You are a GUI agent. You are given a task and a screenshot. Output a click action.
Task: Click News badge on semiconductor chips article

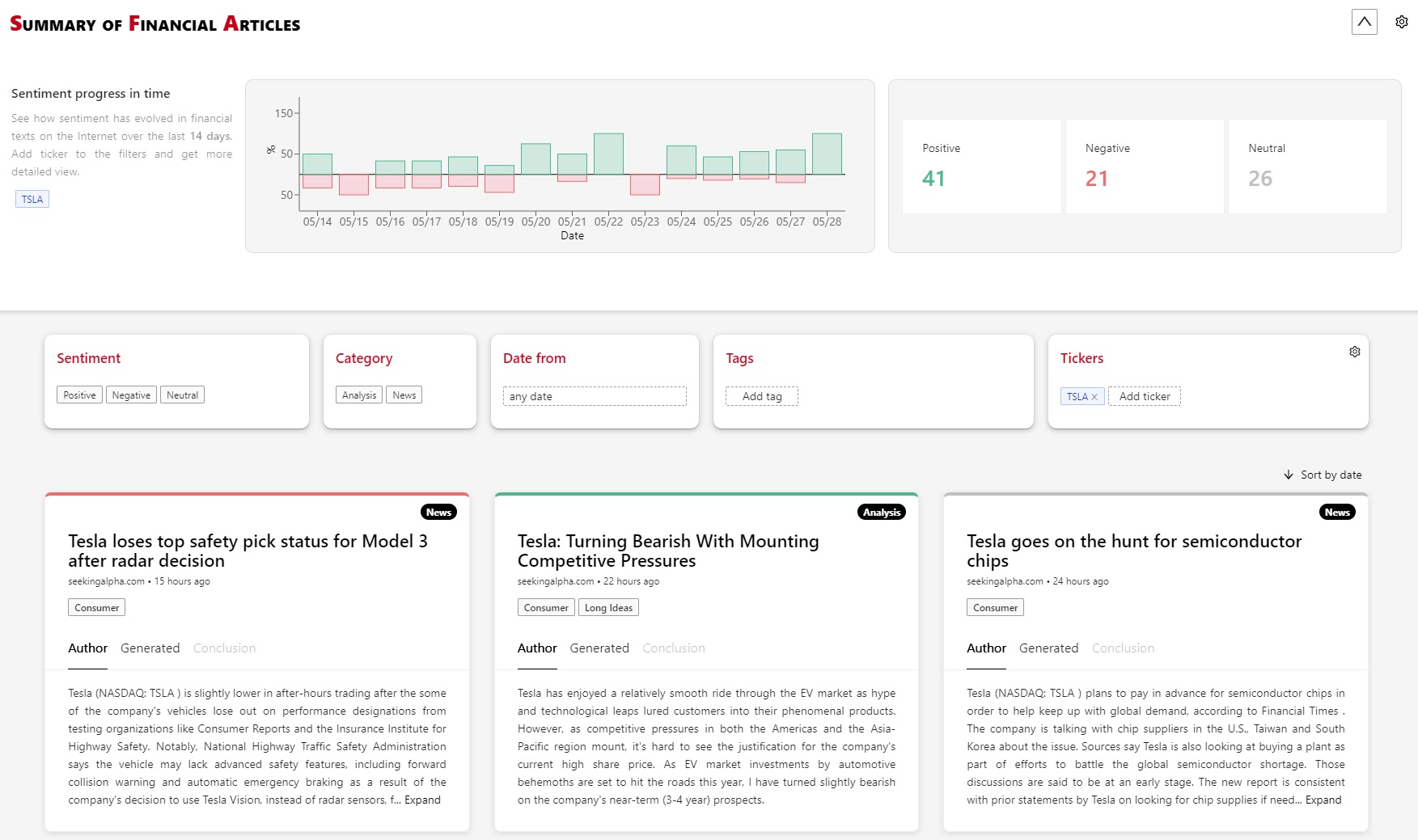pos(1337,513)
